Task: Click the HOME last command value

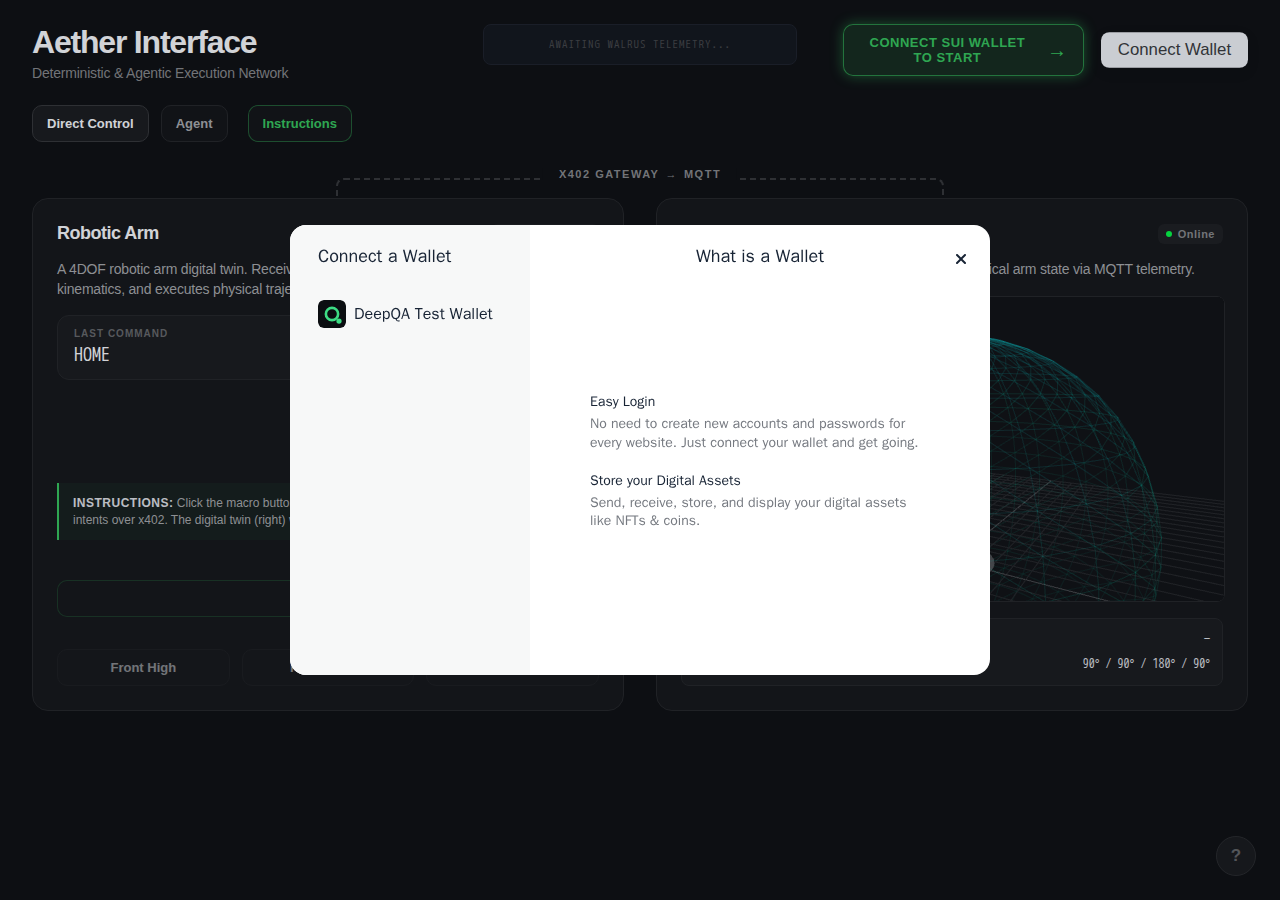Action: click(x=92, y=355)
